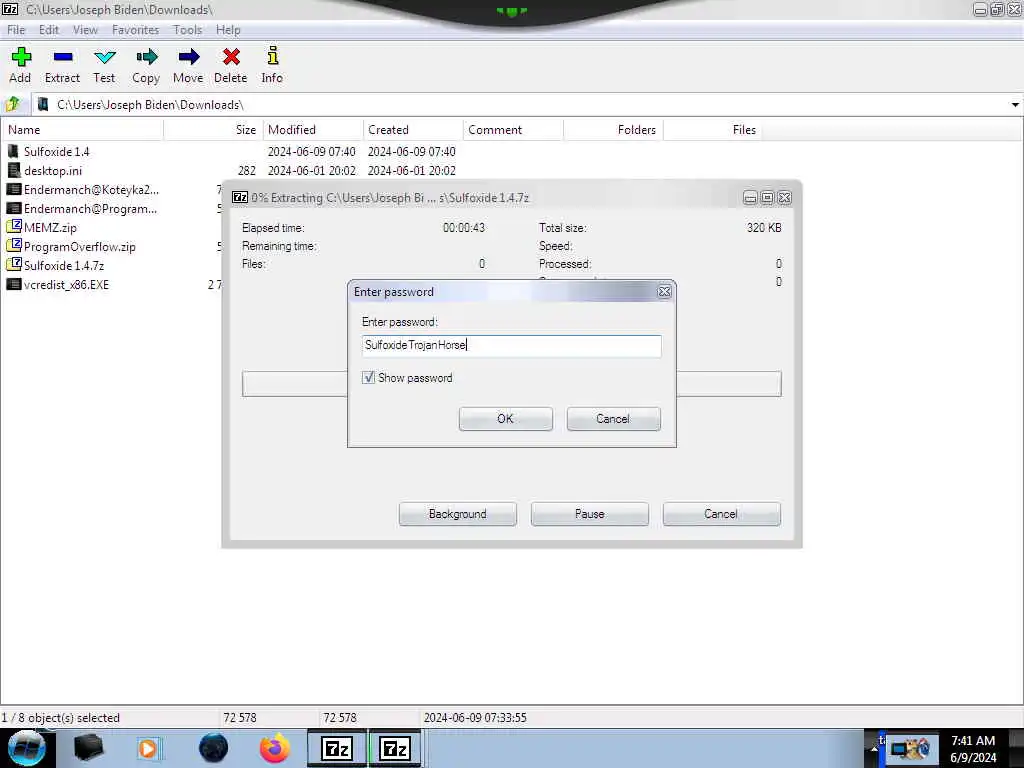Open the Favorites menu

click(135, 30)
